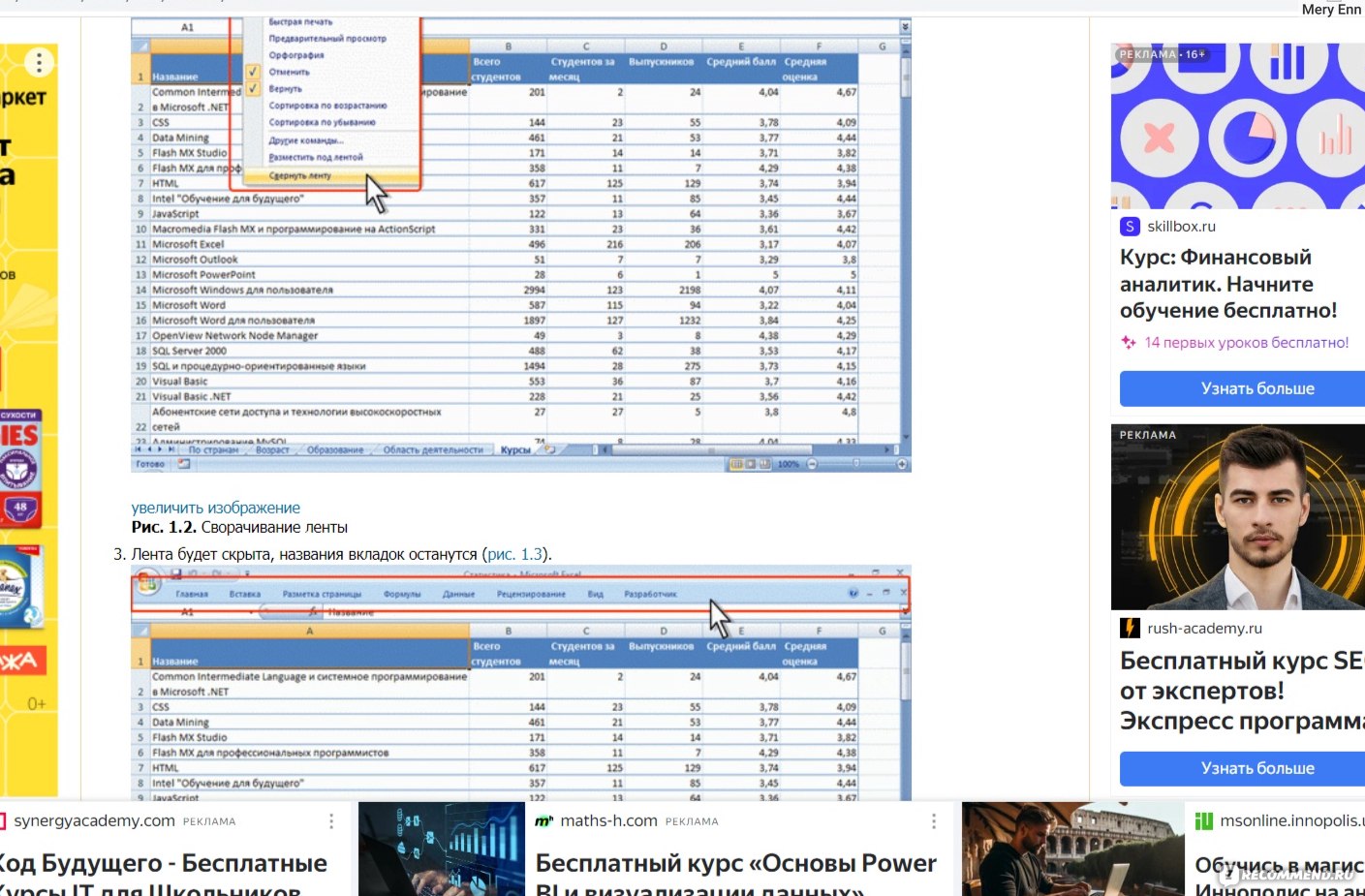Click rush-academy ad man portrait image
The height and width of the screenshot is (896, 1365).
[x=1238, y=517]
